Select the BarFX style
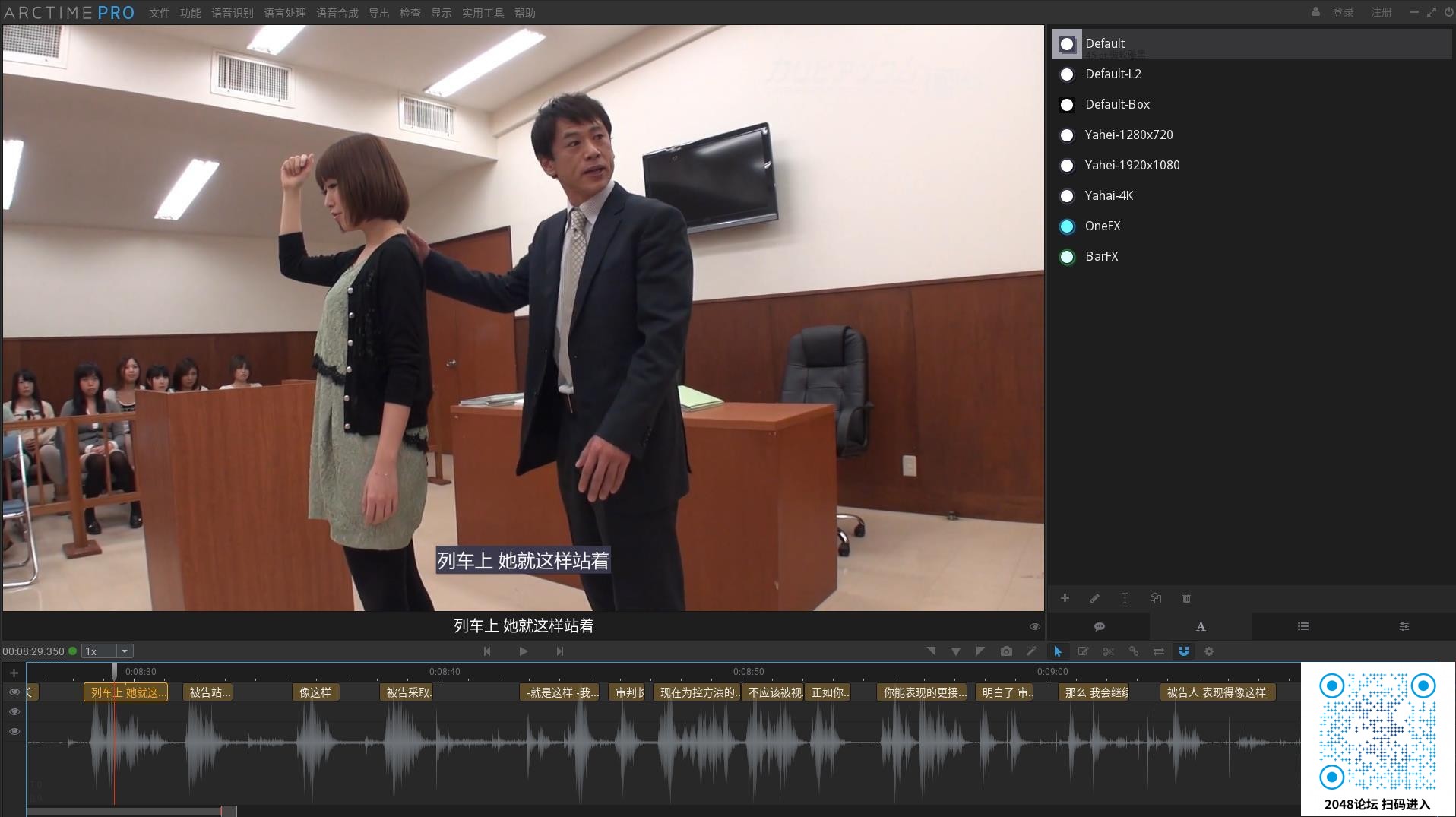 click(1252, 257)
